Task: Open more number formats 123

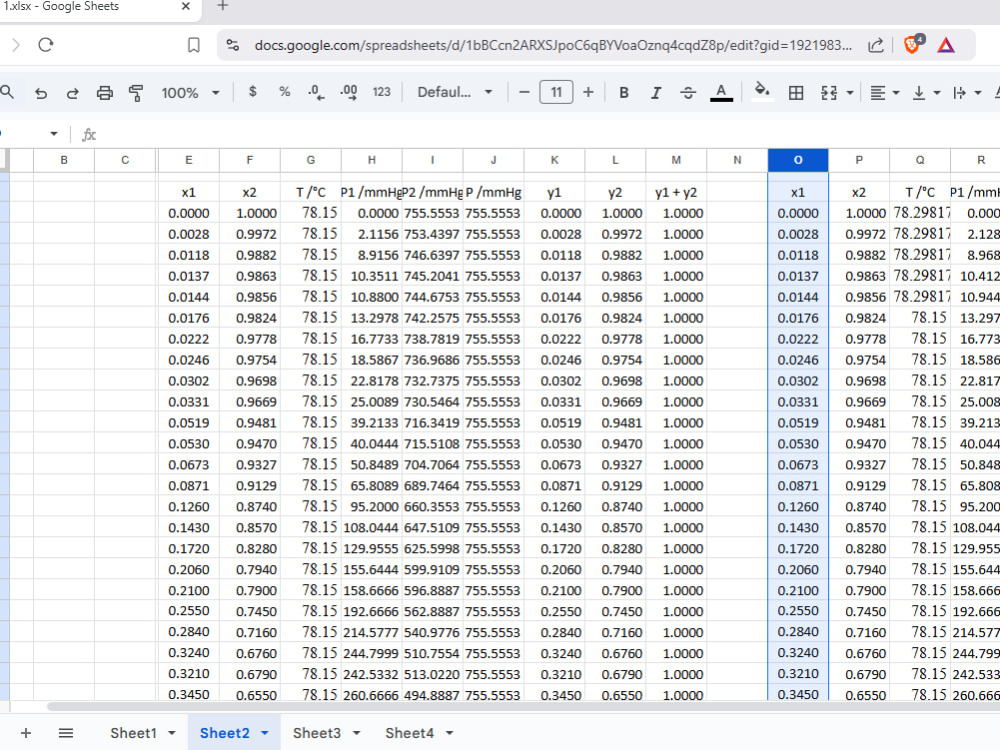Action: click(x=381, y=92)
